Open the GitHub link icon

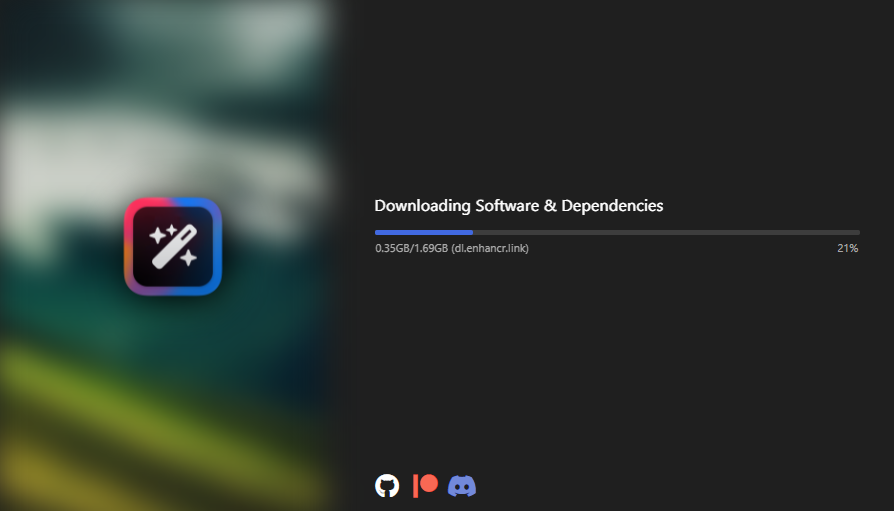(x=387, y=486)
